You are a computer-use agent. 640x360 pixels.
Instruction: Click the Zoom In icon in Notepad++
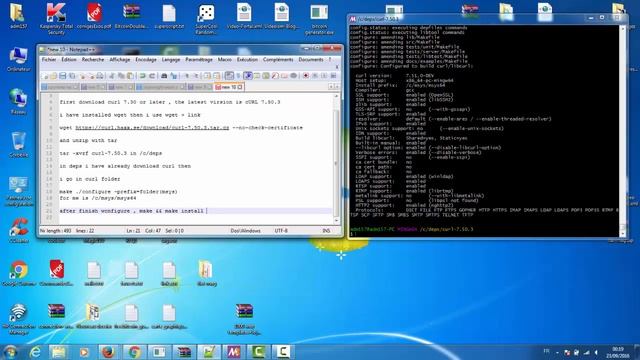click(187, 76)
